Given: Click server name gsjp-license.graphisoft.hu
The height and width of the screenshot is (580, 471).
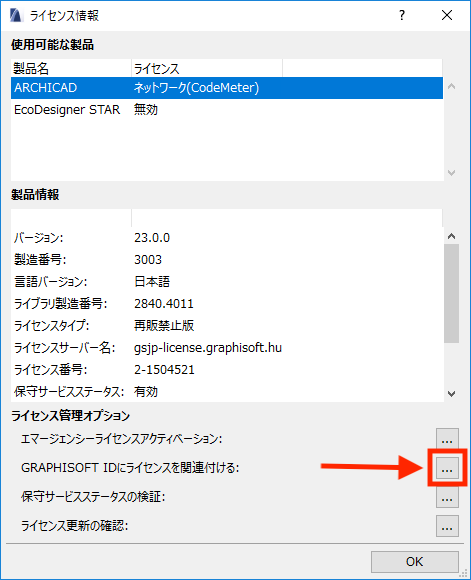Looking at the screenshot, I should [x=208, y=348].
